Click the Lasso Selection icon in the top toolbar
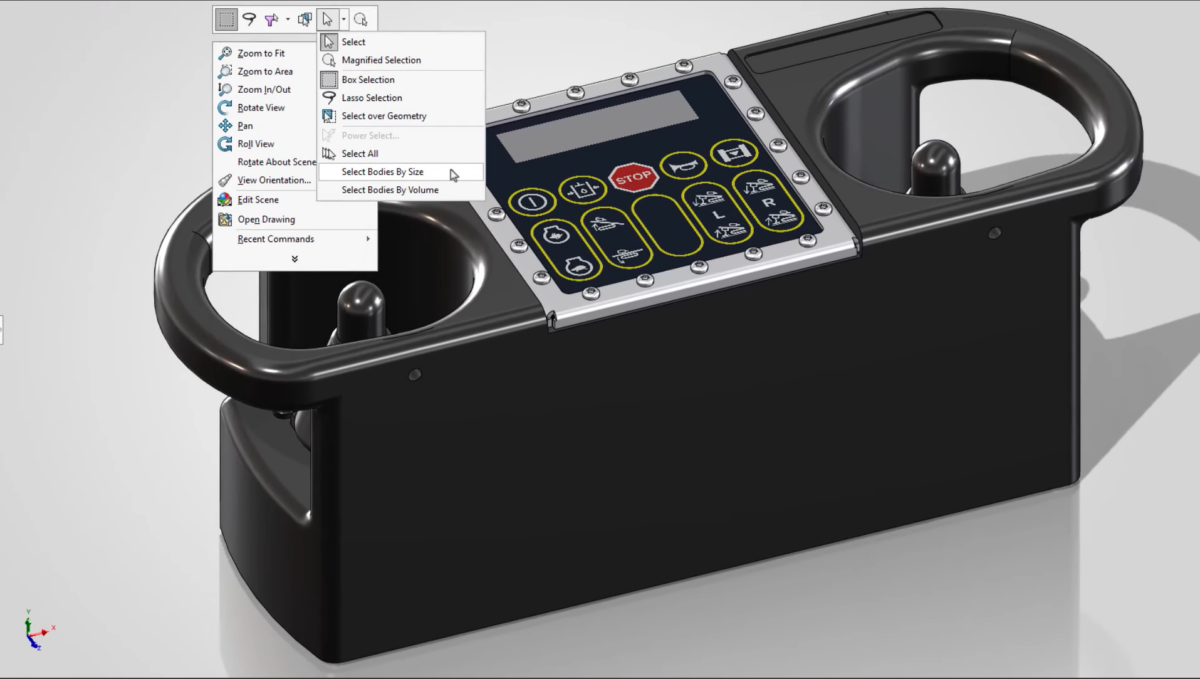This screenshot has height=679, width=1200. [x=249, y=19]
